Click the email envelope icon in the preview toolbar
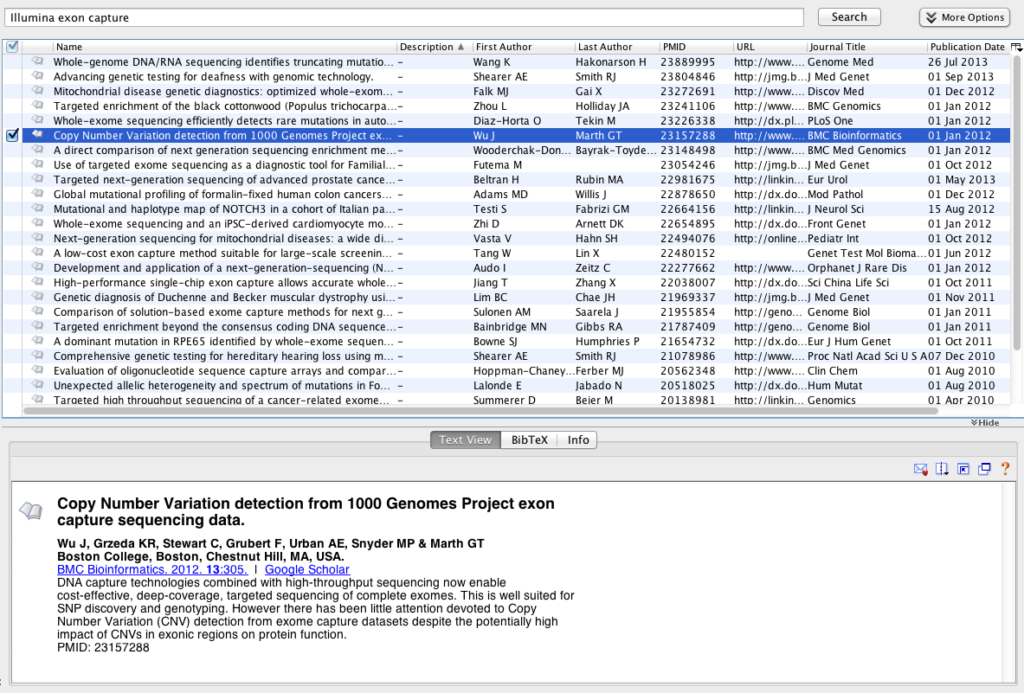1024x693 pixels. click(x=920, y=469)
